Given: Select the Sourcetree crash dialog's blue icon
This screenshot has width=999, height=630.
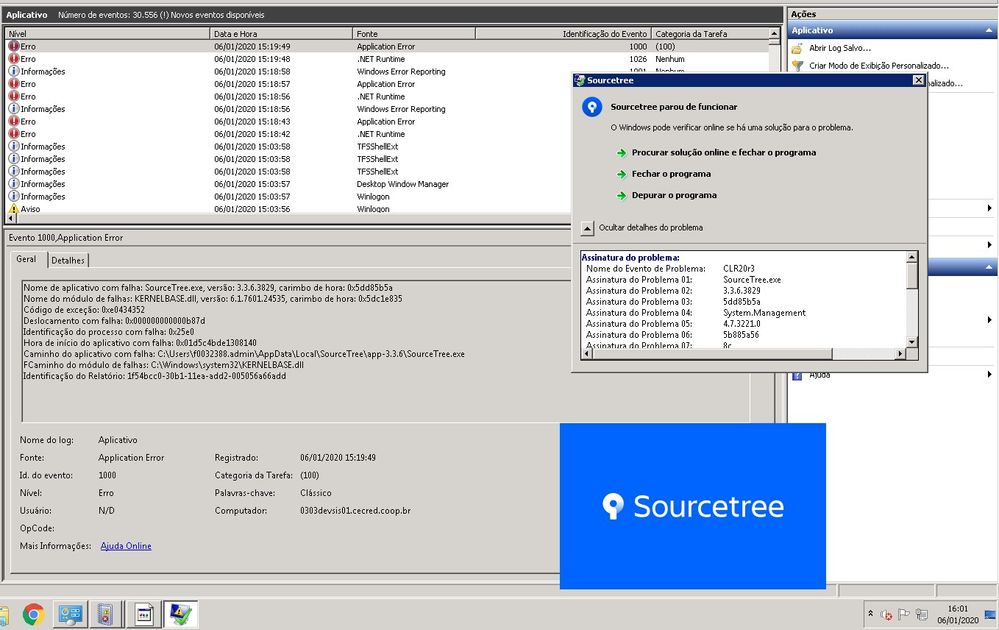Looking at the screenshot, I should (592, 107).
